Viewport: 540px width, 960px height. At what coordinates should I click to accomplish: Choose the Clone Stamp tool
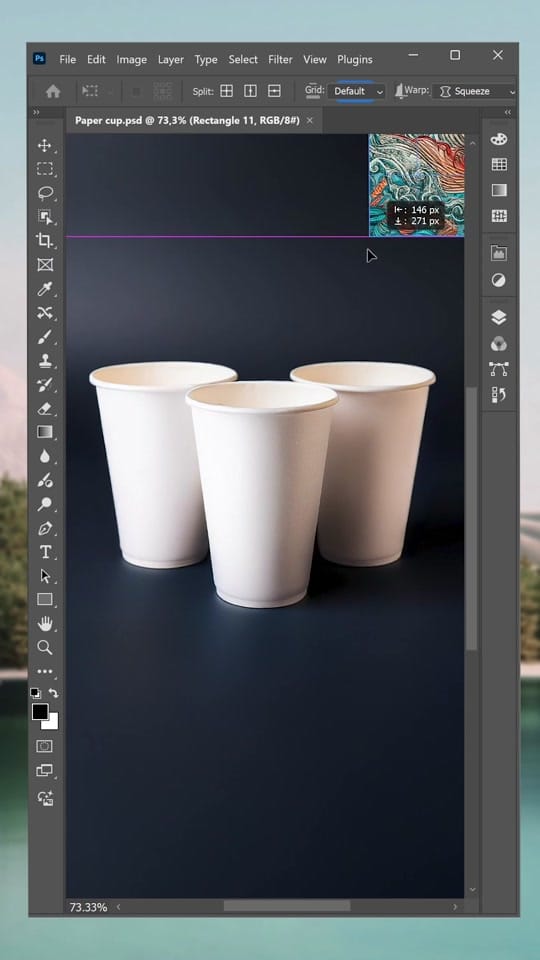45,361
